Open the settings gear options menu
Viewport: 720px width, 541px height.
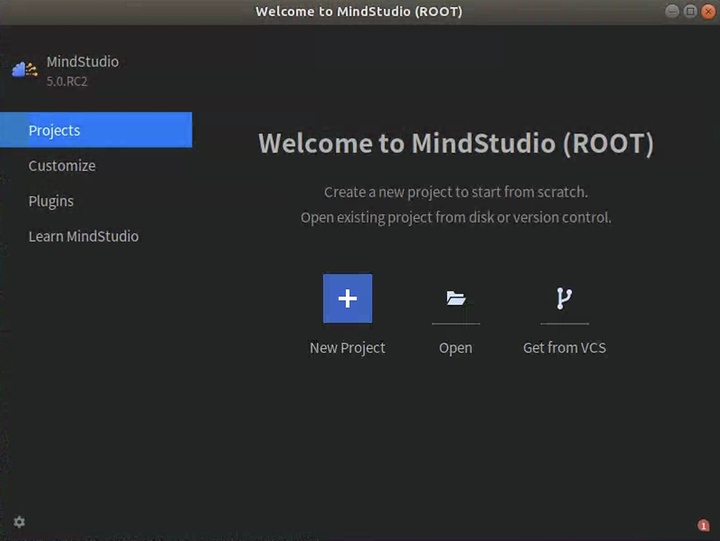pyautogui.click(x=19, y=522)
